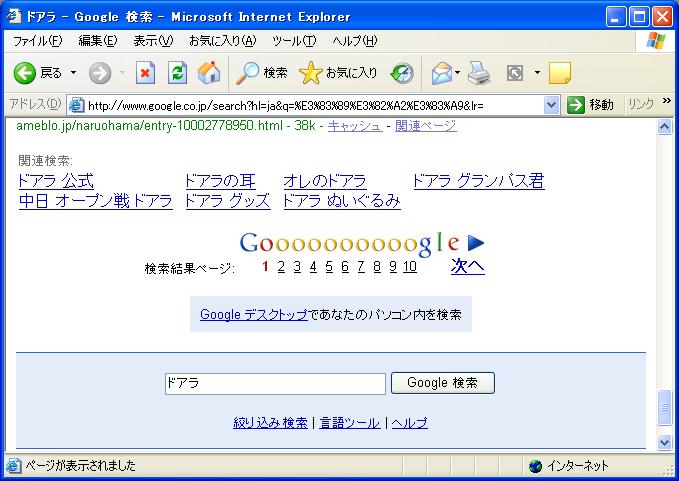
Task: Click the scrollbar up arrow
Action: click(x=664, y=127)
